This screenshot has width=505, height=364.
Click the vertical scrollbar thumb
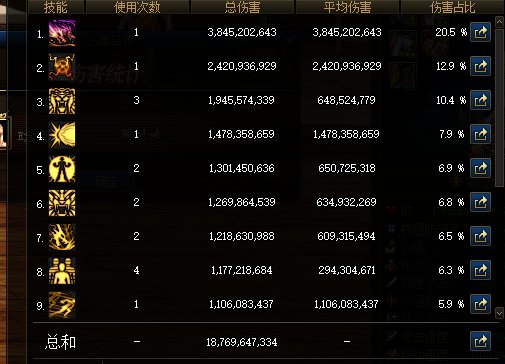pyautogui.click(x=499, y=108)
